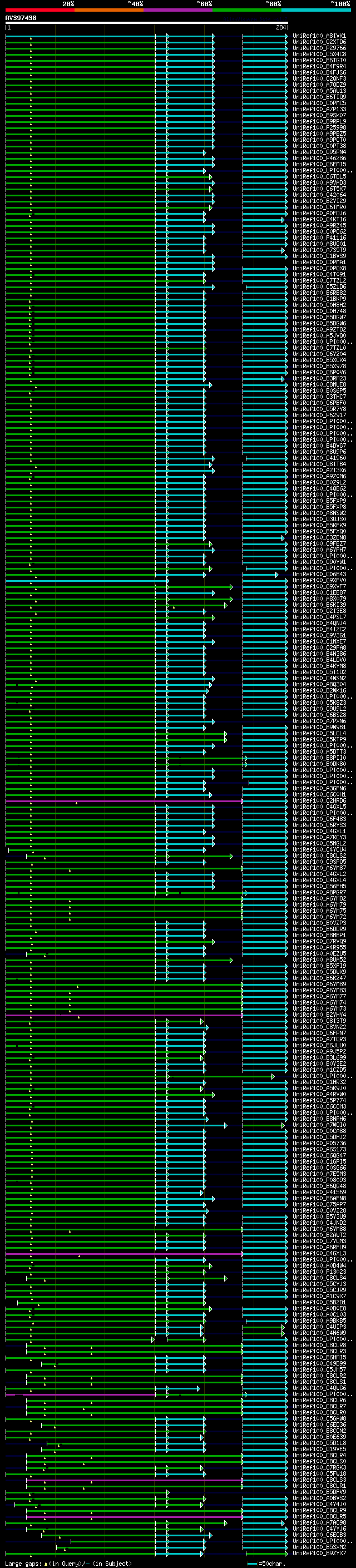
Task: Select hit label UniRef100_B9ZYX7
Action: (x=319, y=1553)
